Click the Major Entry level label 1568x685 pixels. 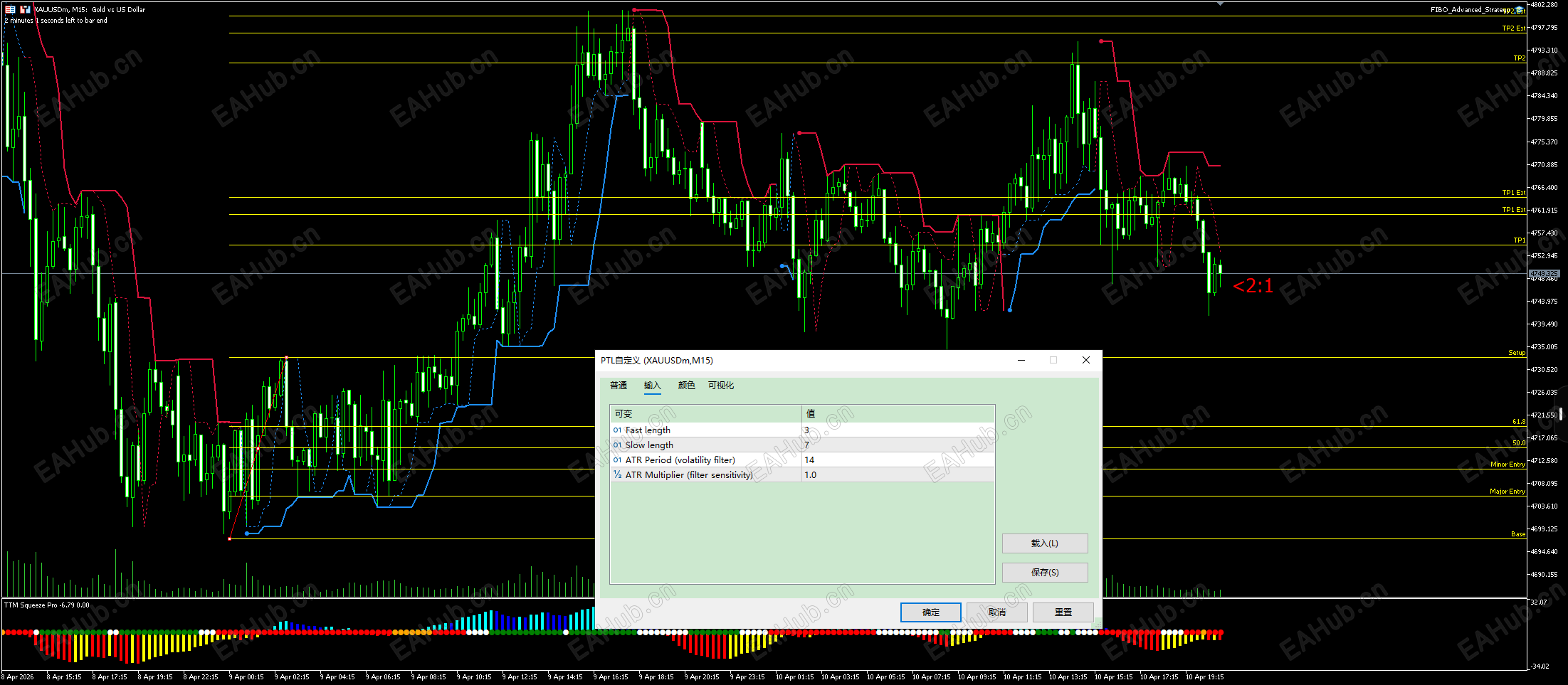coord(1508,492)
